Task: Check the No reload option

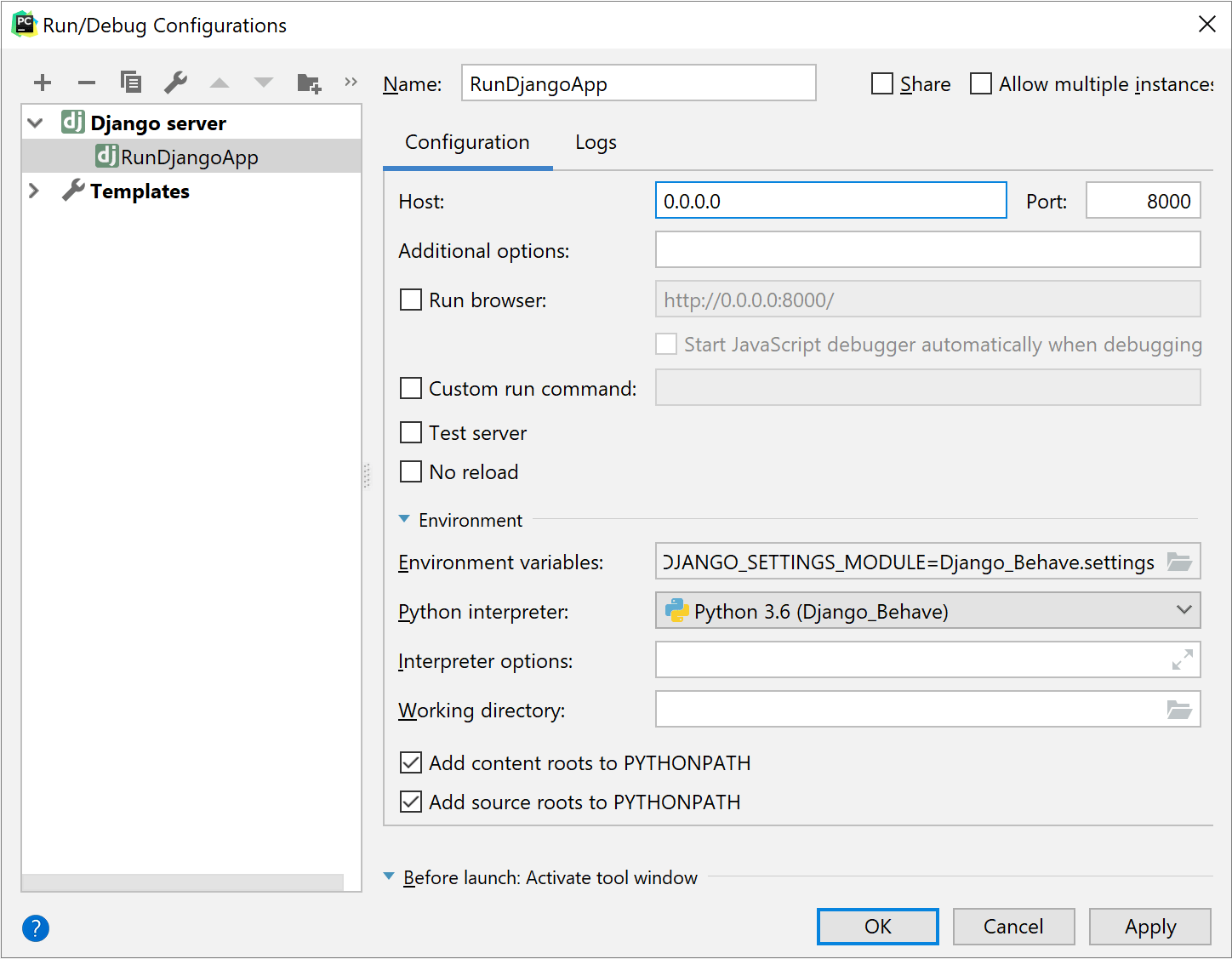Action: click(411, 471)
